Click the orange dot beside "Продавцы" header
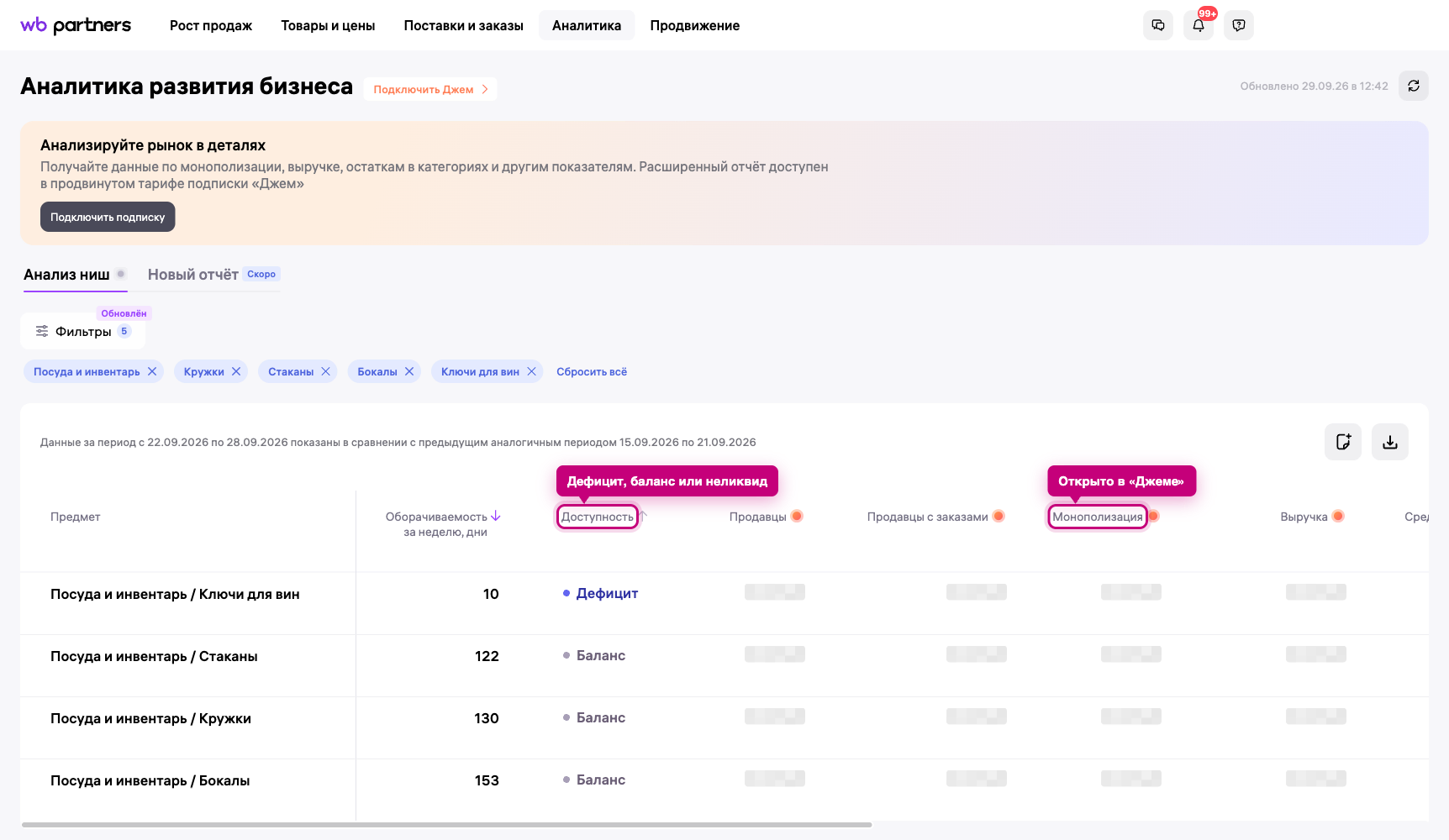This screenshot has height=840, width=1449. (797, 516)
